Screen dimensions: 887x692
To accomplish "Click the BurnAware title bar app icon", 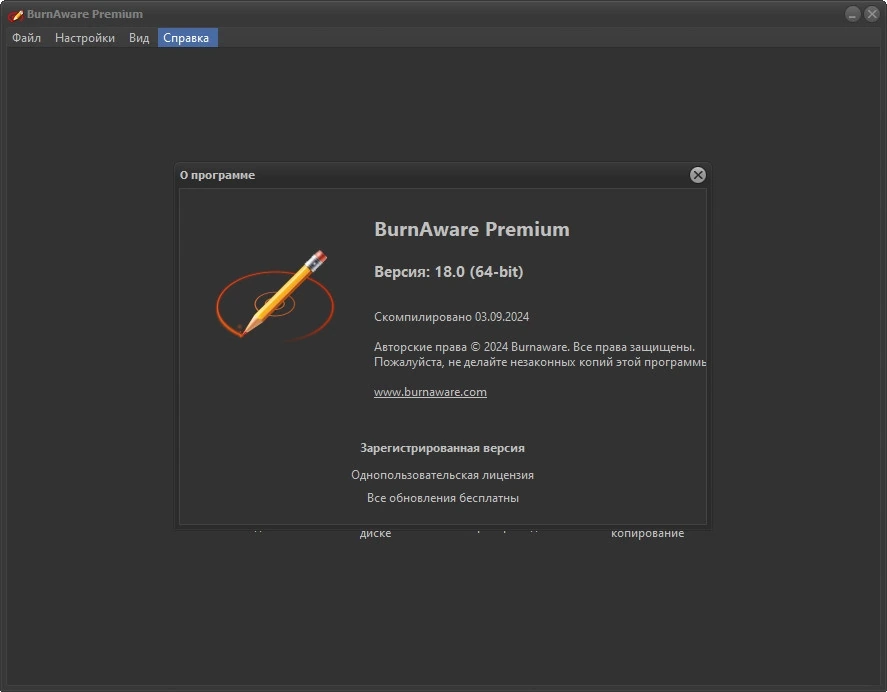I will 15,15.
